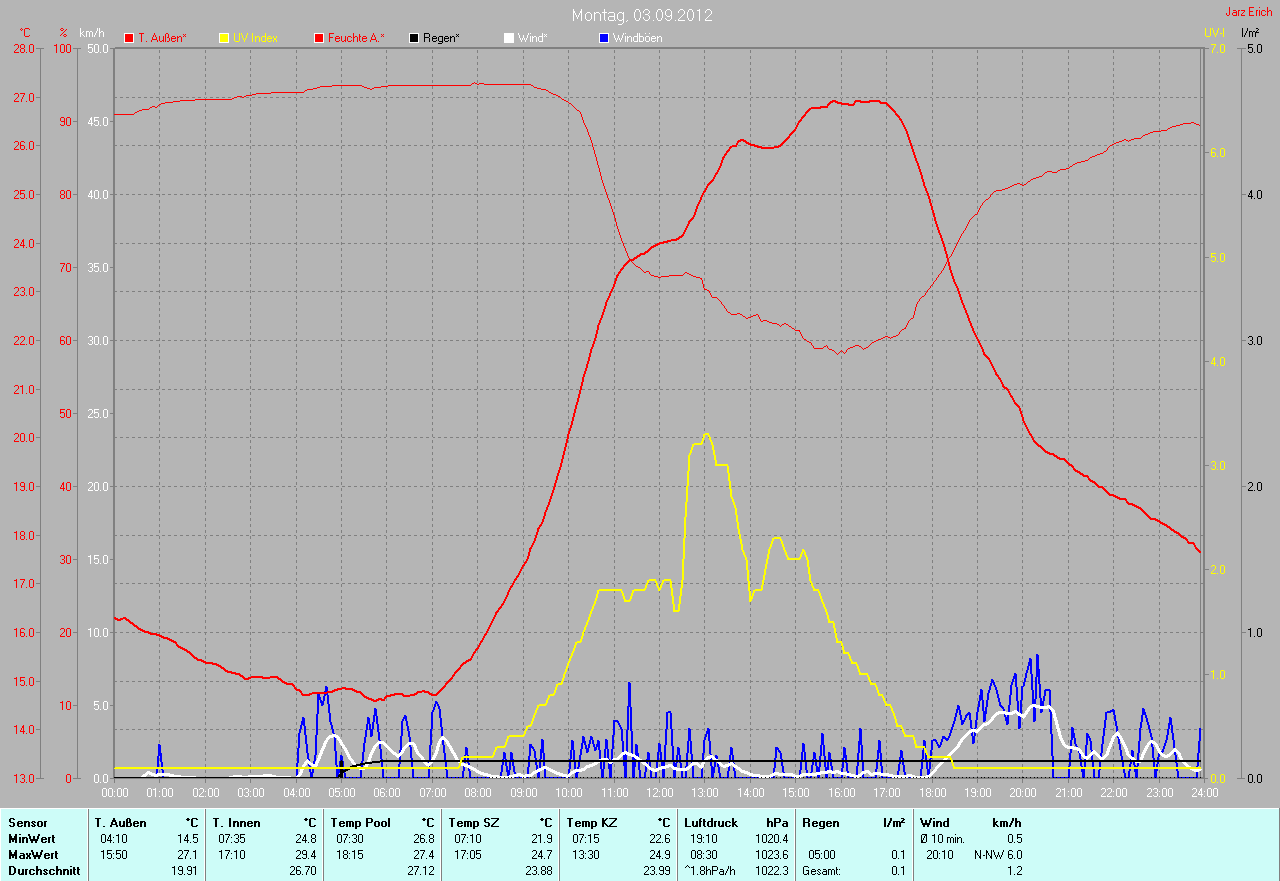
Task: Click the red swatch beside Feuchte A.* legend
Action: coord(320,38)
